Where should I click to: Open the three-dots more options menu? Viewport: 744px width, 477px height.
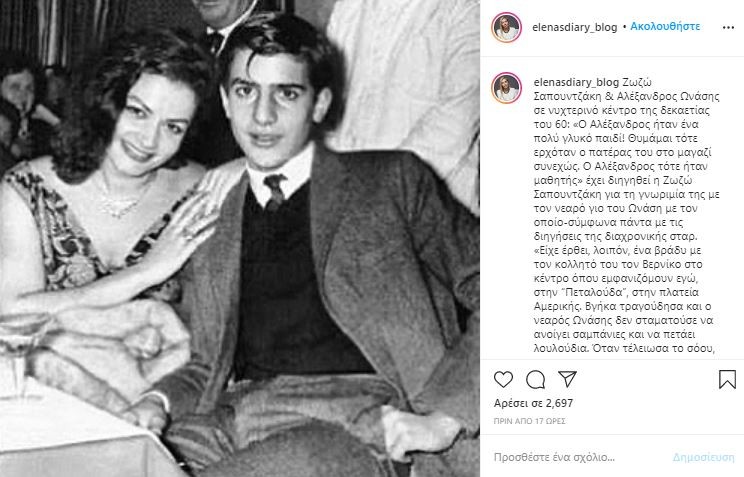(728, 28)
